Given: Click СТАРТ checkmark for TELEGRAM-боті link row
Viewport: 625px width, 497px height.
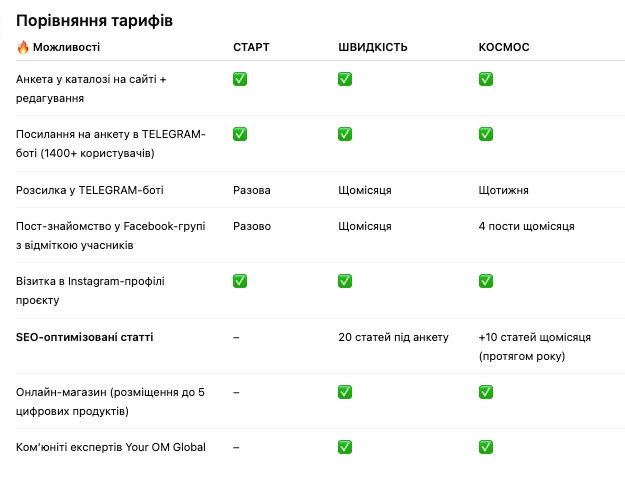Looking at the screenshot, I should pos(240,134).
